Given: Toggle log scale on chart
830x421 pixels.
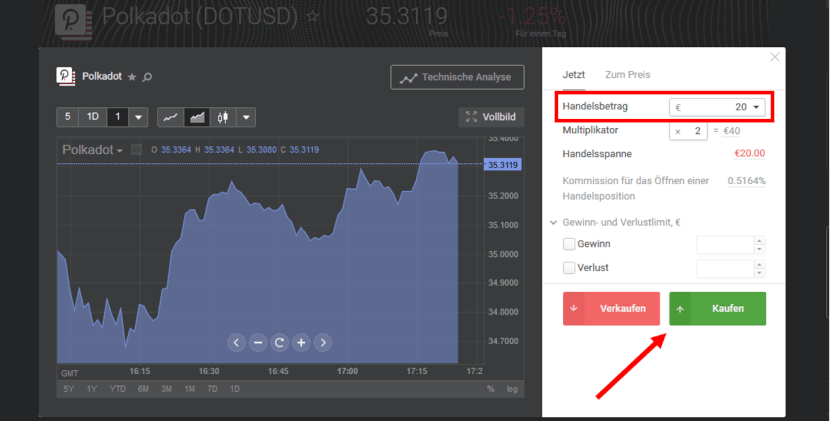Looking at the screenshot, I should (512, 389).
